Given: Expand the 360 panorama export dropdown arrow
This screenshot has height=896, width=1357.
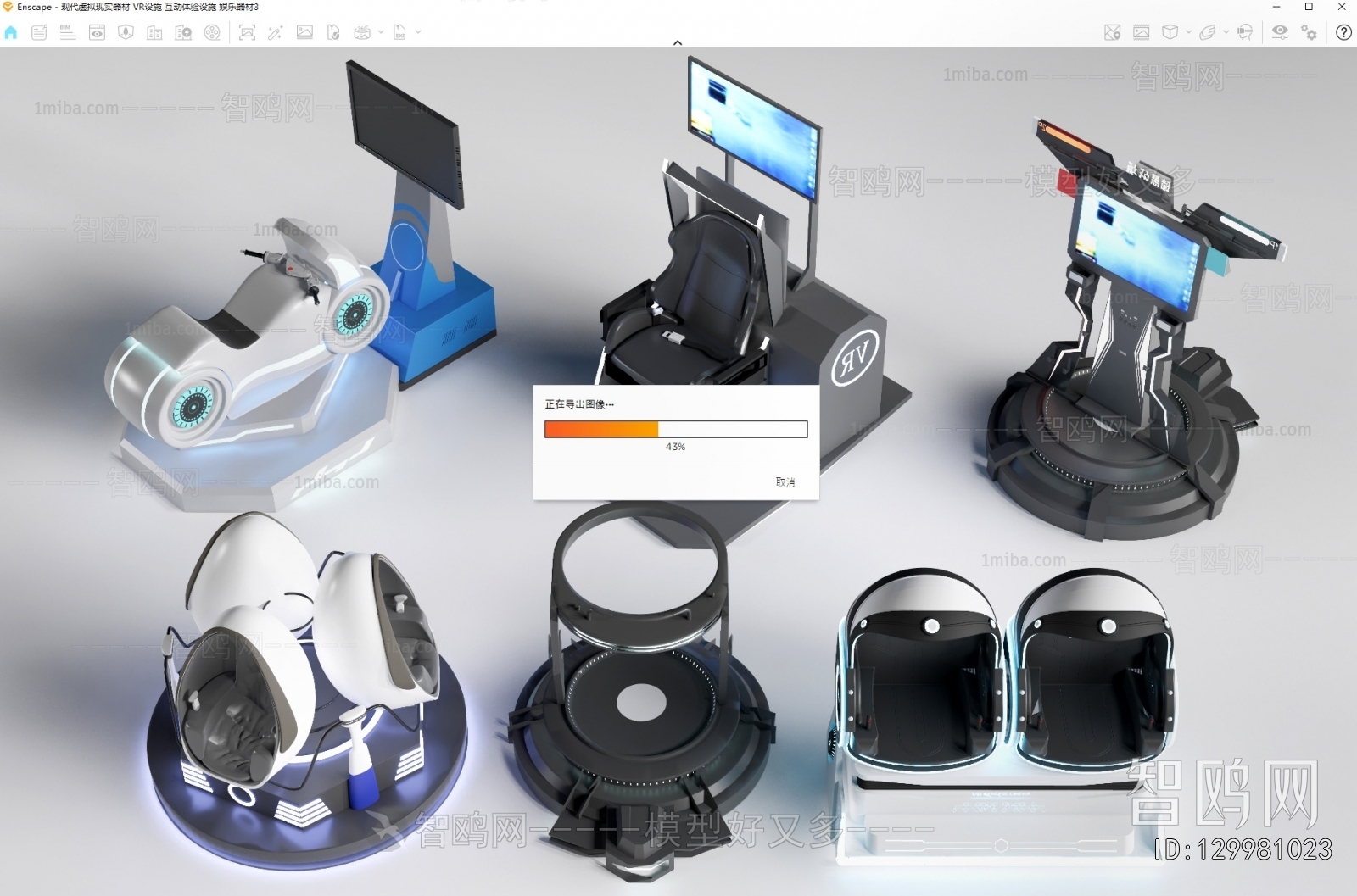Looking at the screenshot, I should pos(381,32).
